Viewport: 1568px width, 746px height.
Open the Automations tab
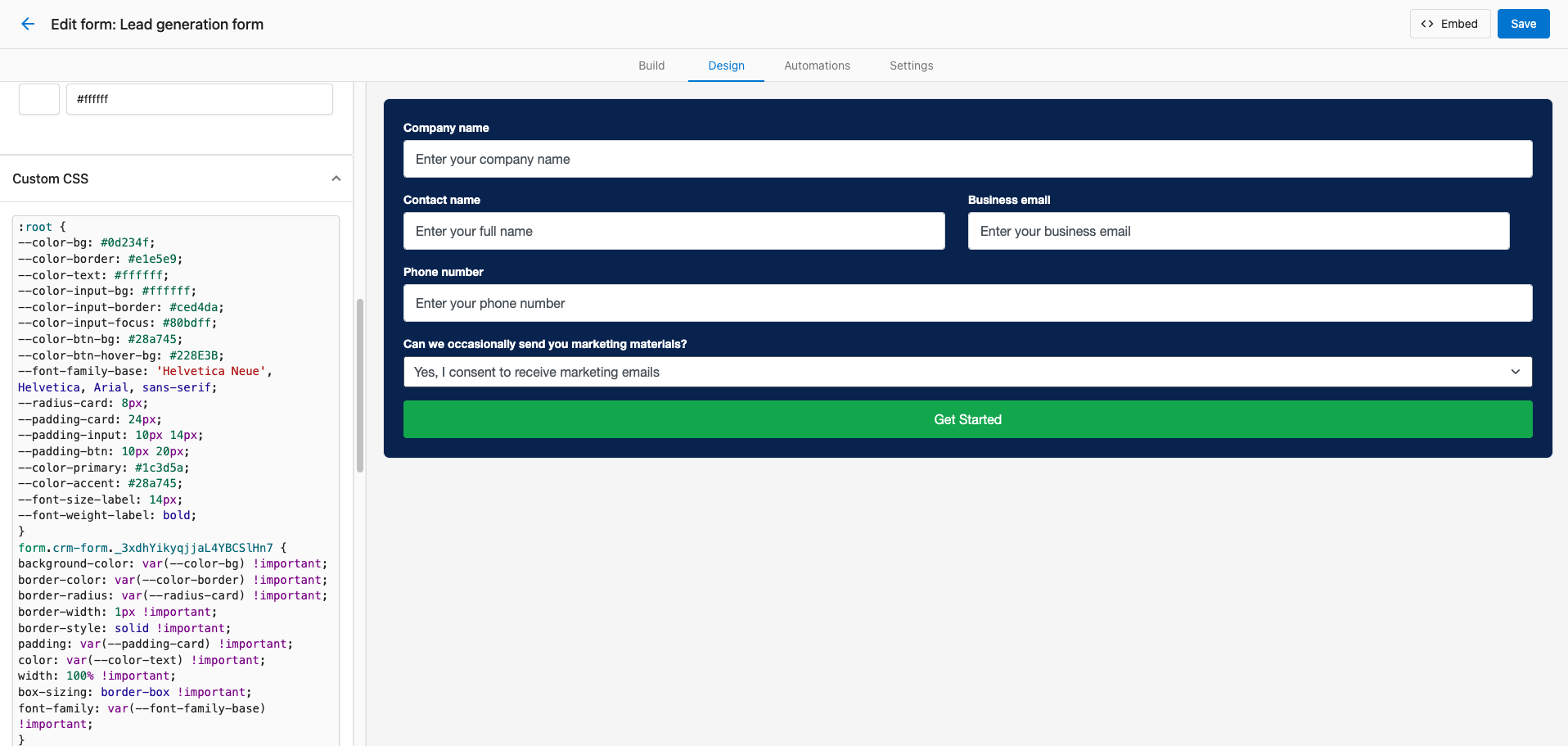pos(817,66)
